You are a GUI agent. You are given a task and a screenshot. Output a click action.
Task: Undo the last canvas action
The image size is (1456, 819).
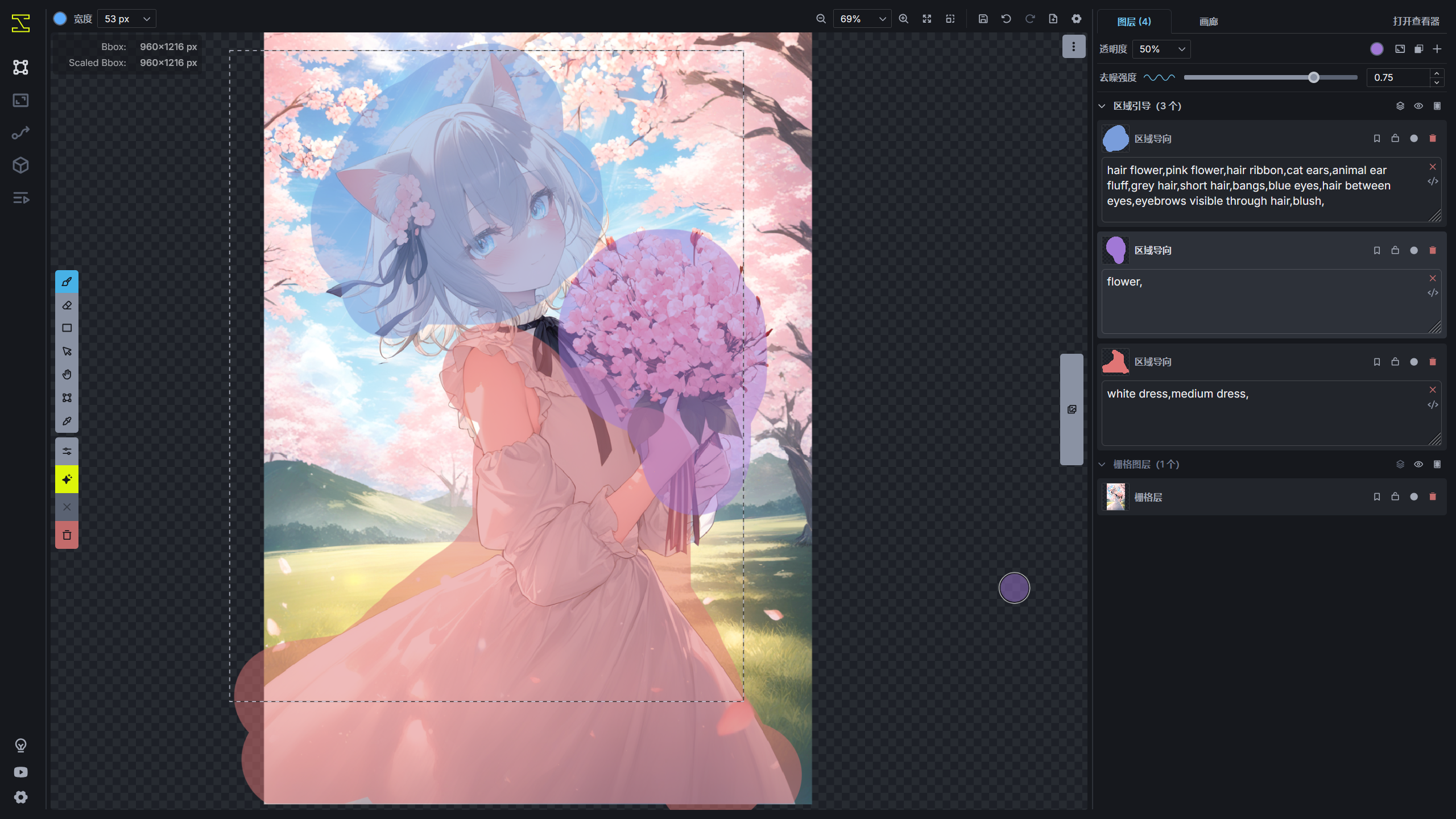(x=1006, y=19)
